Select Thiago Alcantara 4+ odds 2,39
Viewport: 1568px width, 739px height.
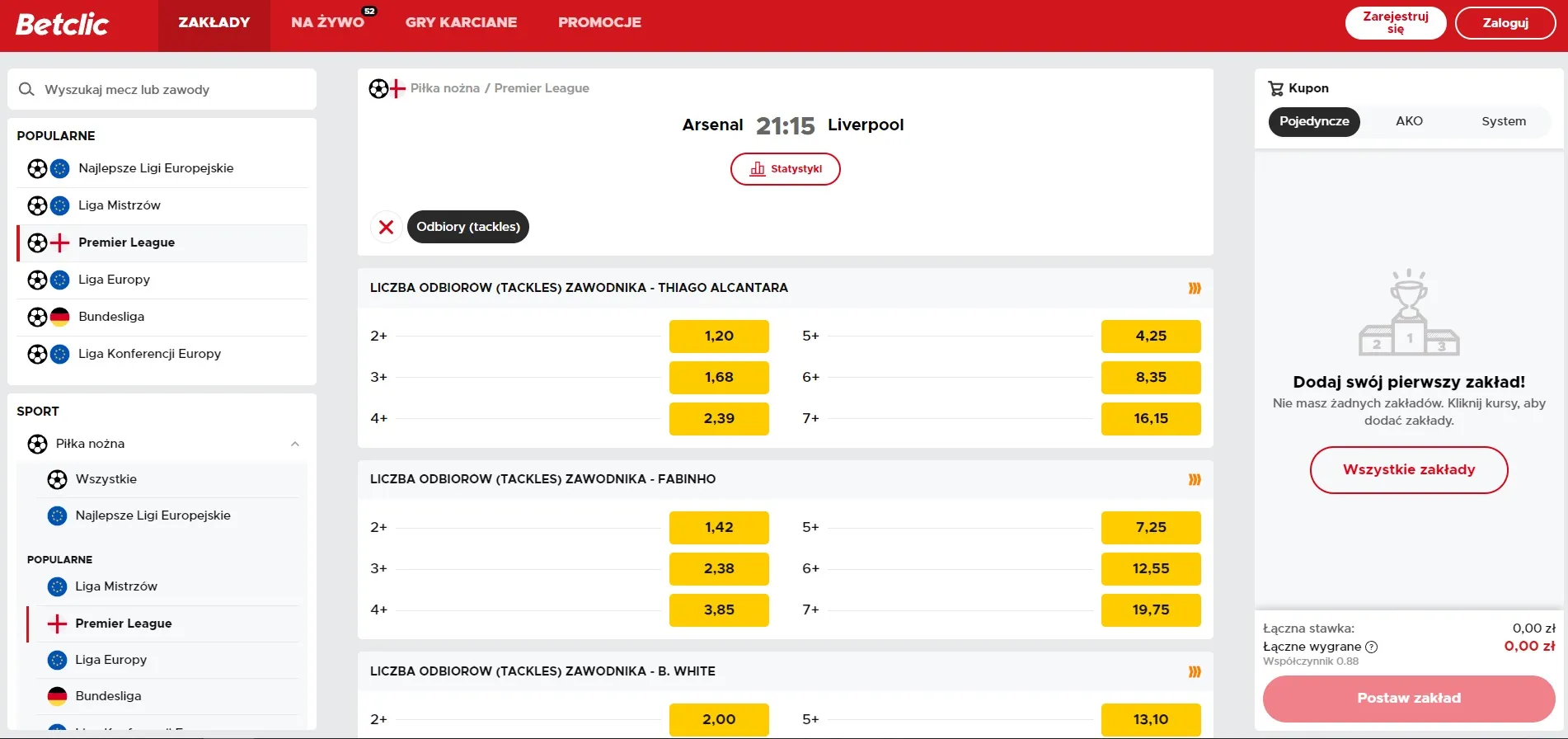(x=719, y=419)
